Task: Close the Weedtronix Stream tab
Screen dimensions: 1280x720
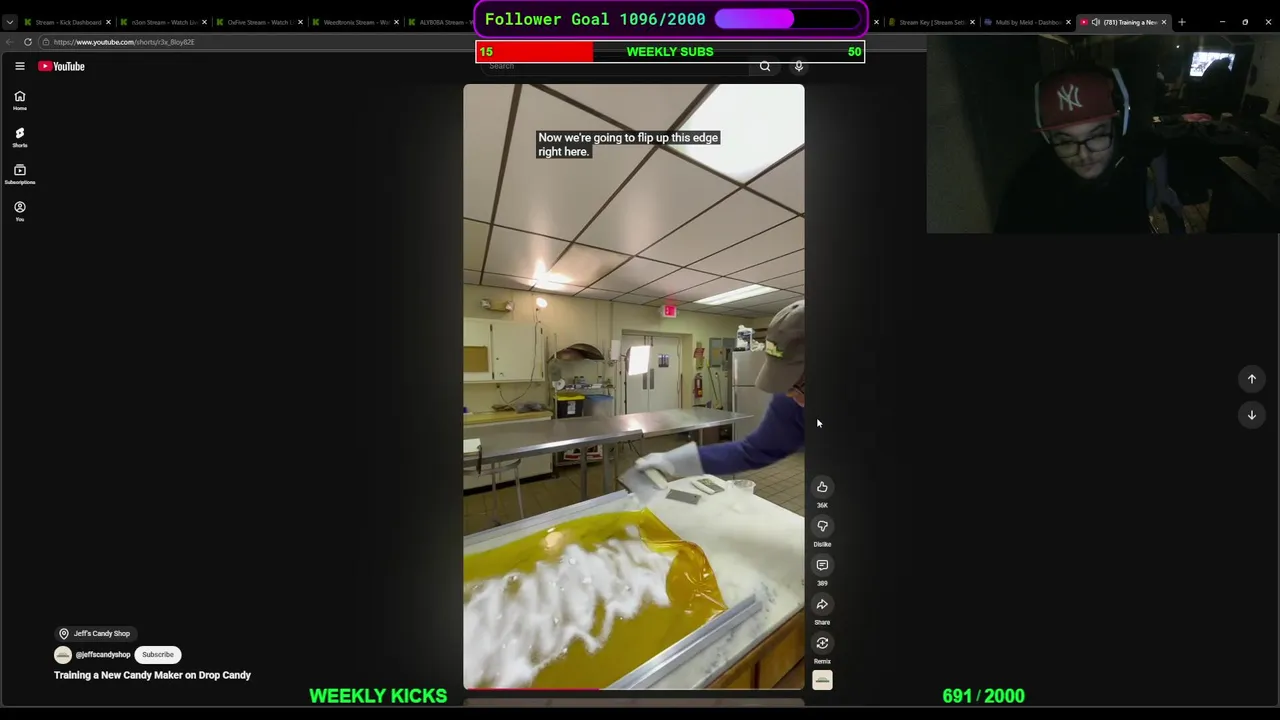Action: pos(396,22)
